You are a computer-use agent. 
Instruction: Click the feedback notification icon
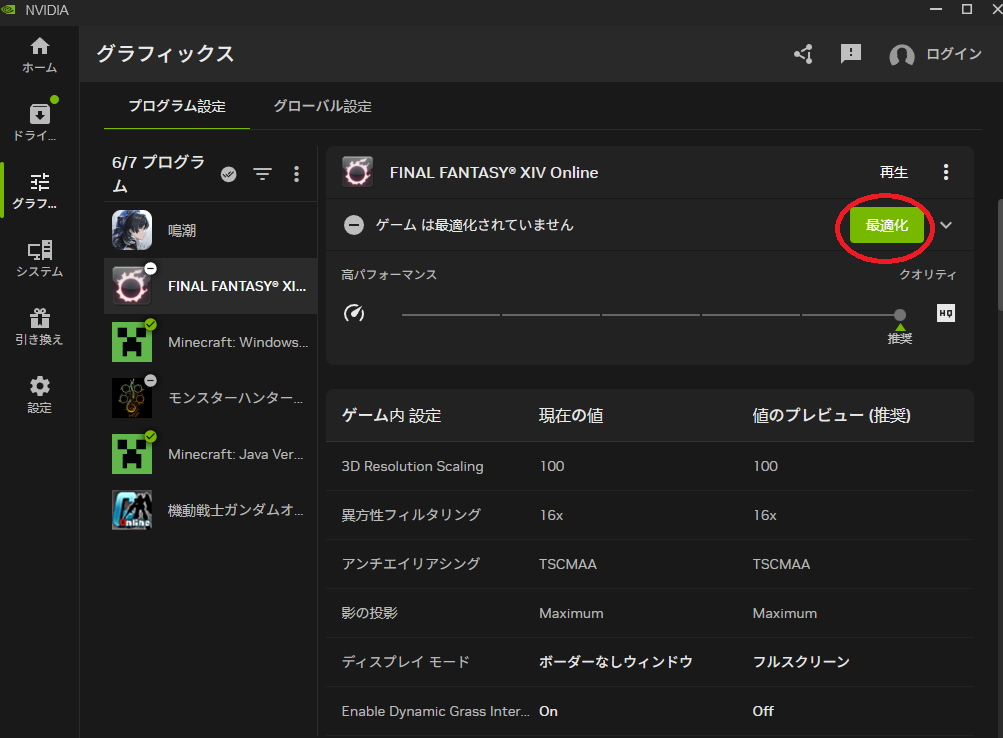click(851, 54)
